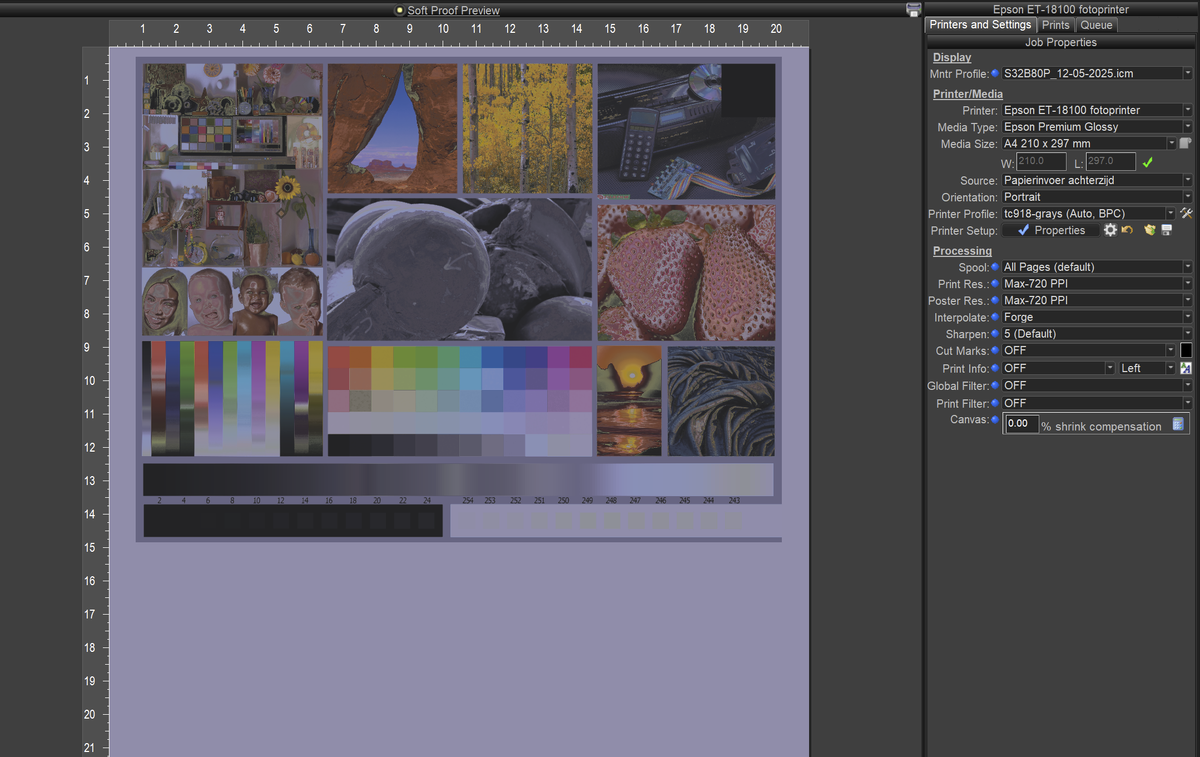Screen dimensions: 1200x757
Task: Click the load printer setup box icon
Action: [1150, 230]
